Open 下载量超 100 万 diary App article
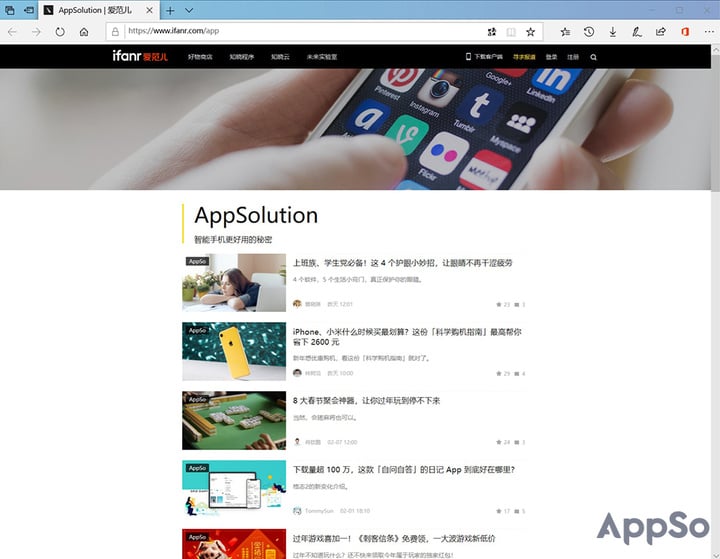720x559 pixels. pyautogui.click(x=404, y=469)
